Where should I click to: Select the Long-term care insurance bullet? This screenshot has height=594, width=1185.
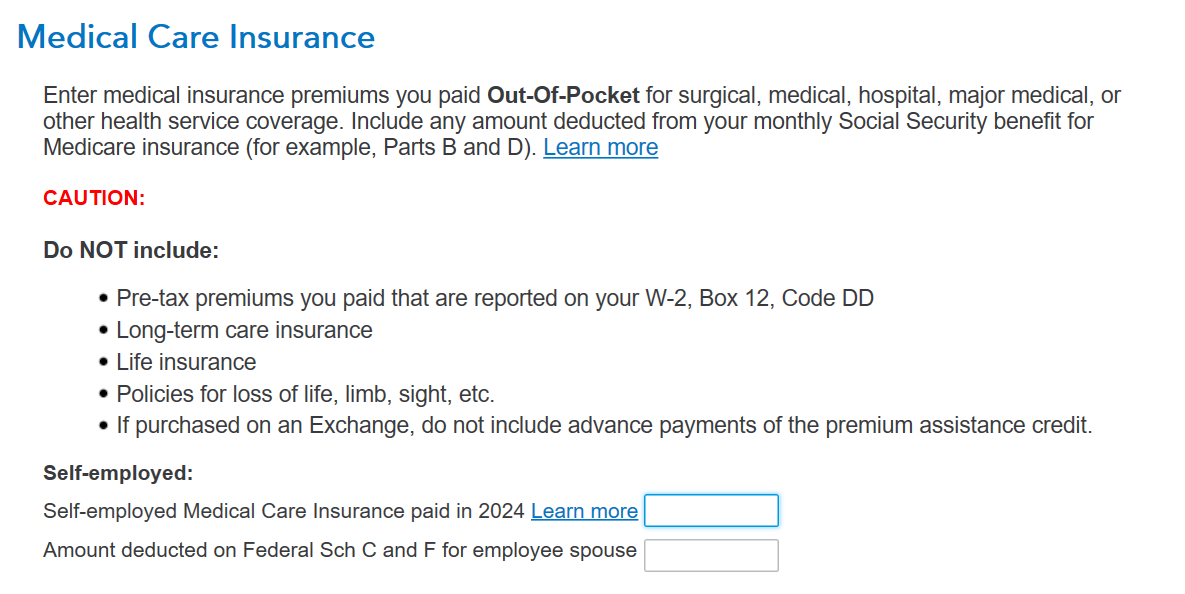pos(244,330)
